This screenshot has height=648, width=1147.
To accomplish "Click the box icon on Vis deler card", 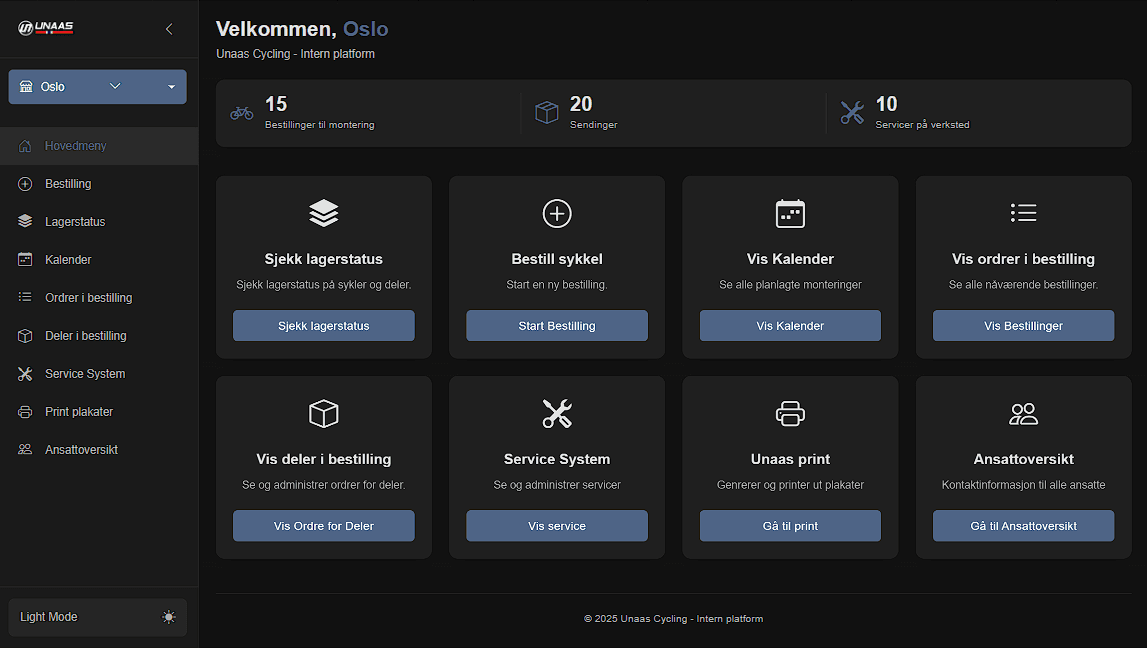I will coord(323,414).
